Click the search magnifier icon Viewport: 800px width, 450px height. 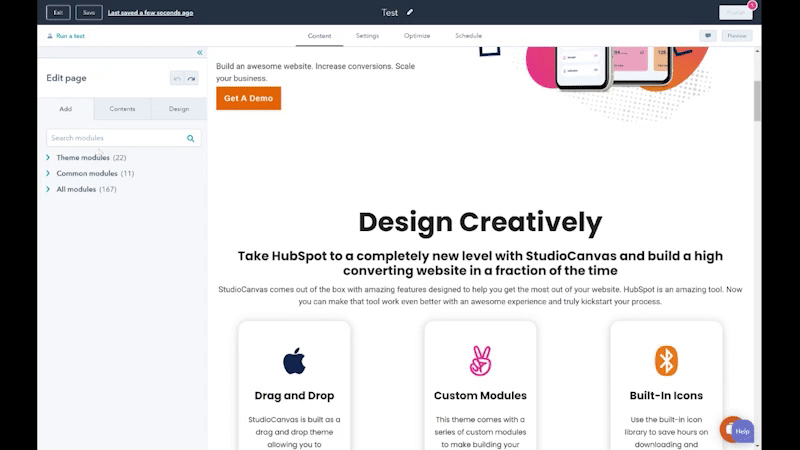[190, 138]
